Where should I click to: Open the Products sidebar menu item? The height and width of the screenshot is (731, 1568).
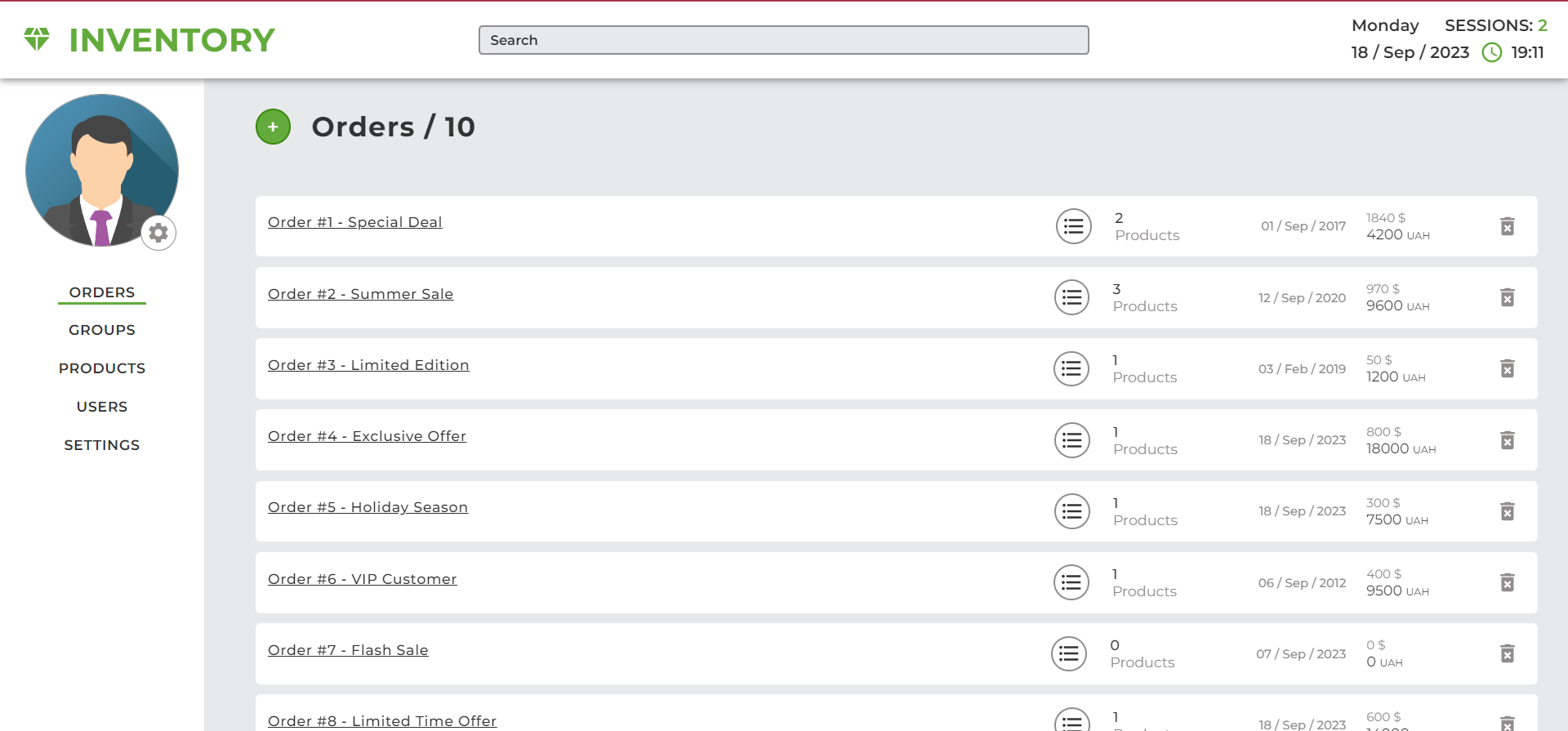102,368
